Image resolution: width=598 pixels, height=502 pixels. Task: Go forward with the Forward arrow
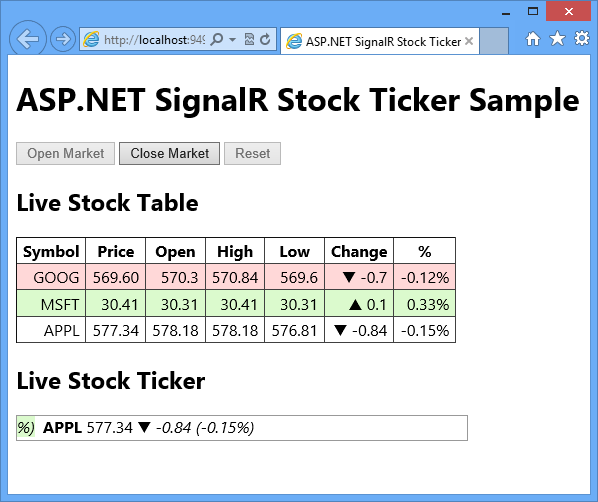tap(63, 39)
